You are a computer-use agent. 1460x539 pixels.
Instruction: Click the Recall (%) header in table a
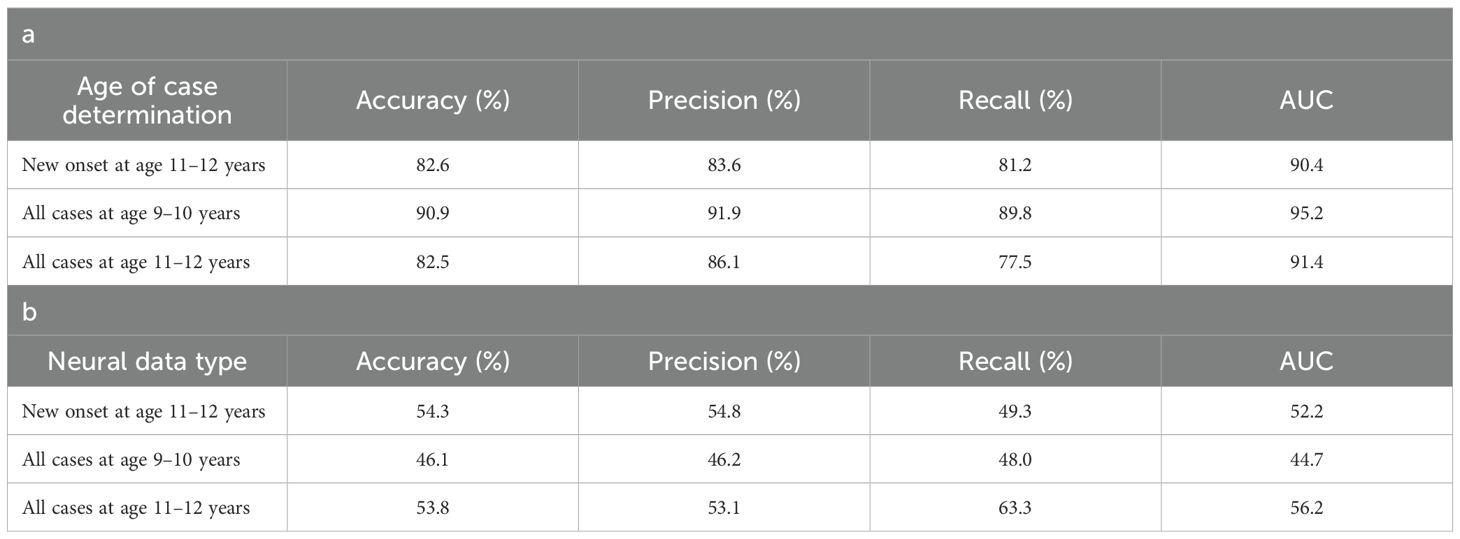click(1015, 101)
